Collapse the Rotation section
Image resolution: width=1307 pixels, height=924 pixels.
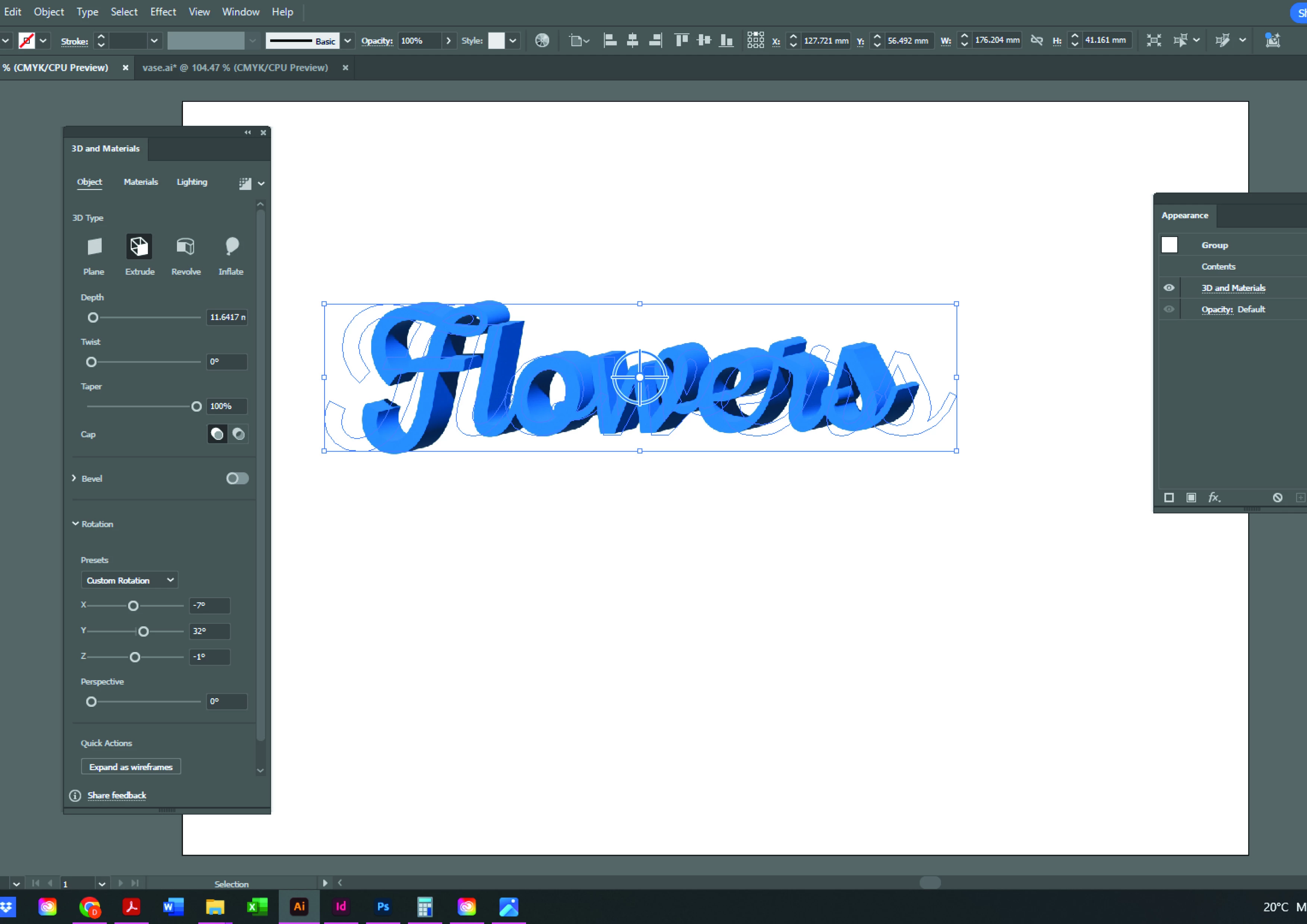(x=75, y=524)
